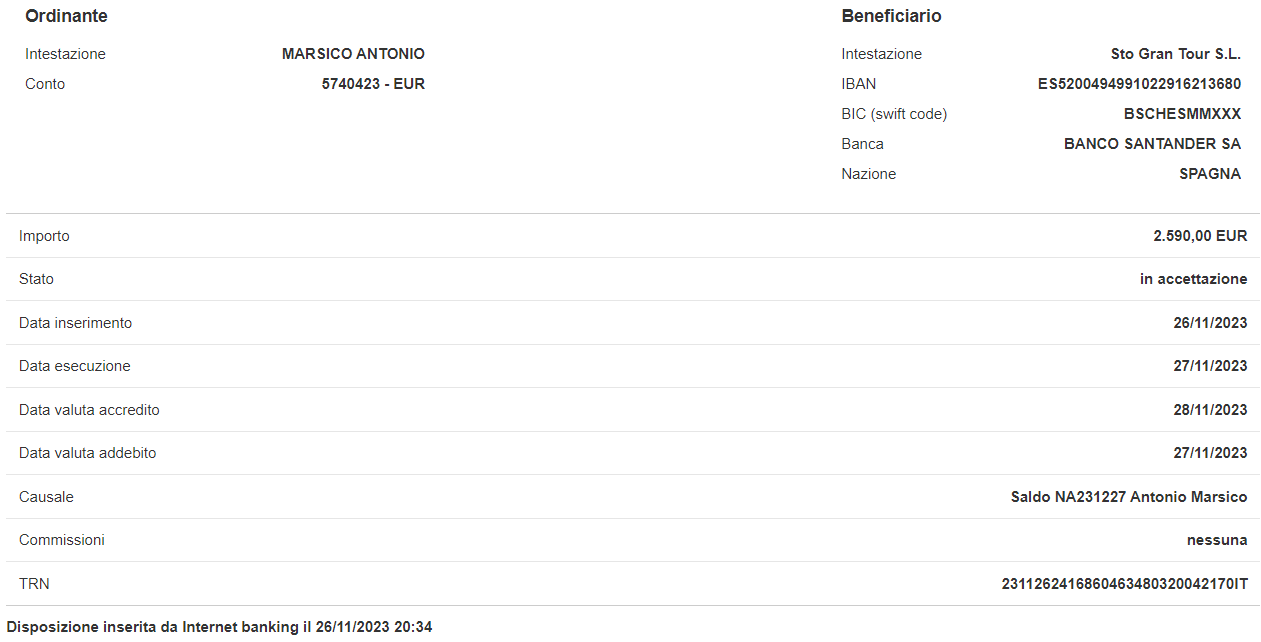Select the beneficiary name Sto Gran Tour S.L.
This screenshot has width=1261, height=642.
(x=1176, y=54)
